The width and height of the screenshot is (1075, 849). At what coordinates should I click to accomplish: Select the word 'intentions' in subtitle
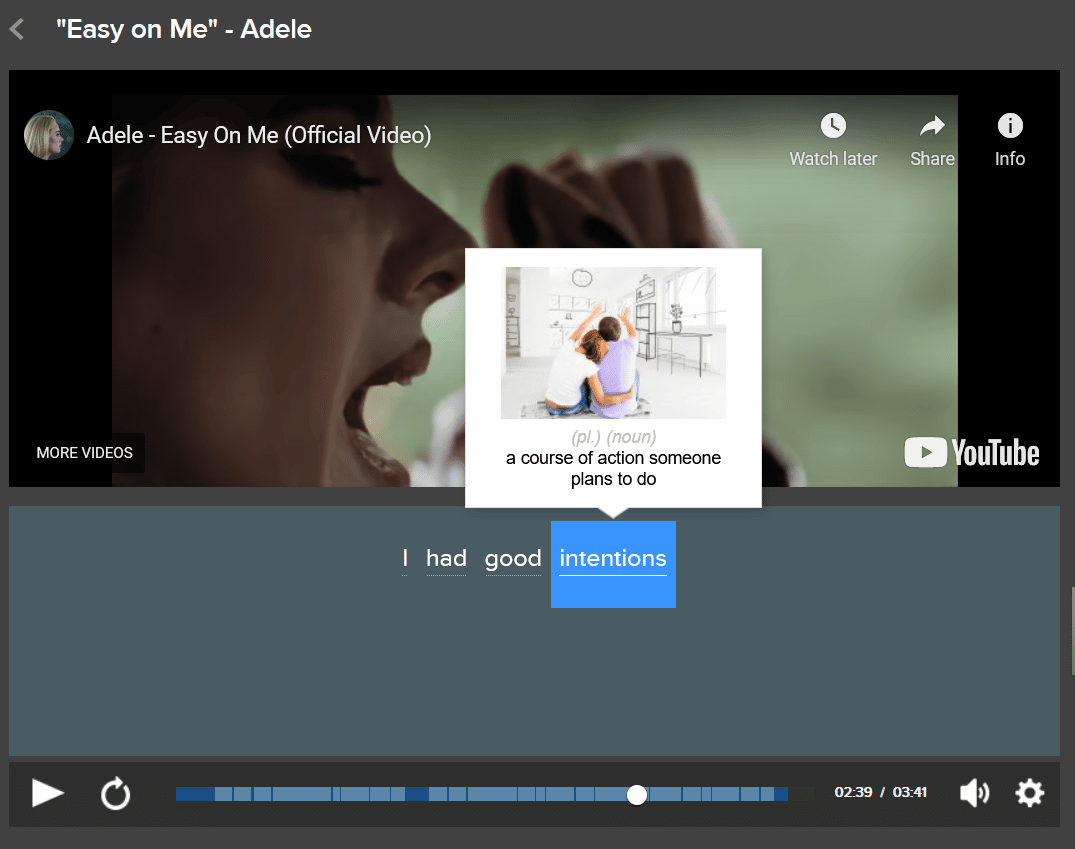pyautogui.click(x=612, y=560)
